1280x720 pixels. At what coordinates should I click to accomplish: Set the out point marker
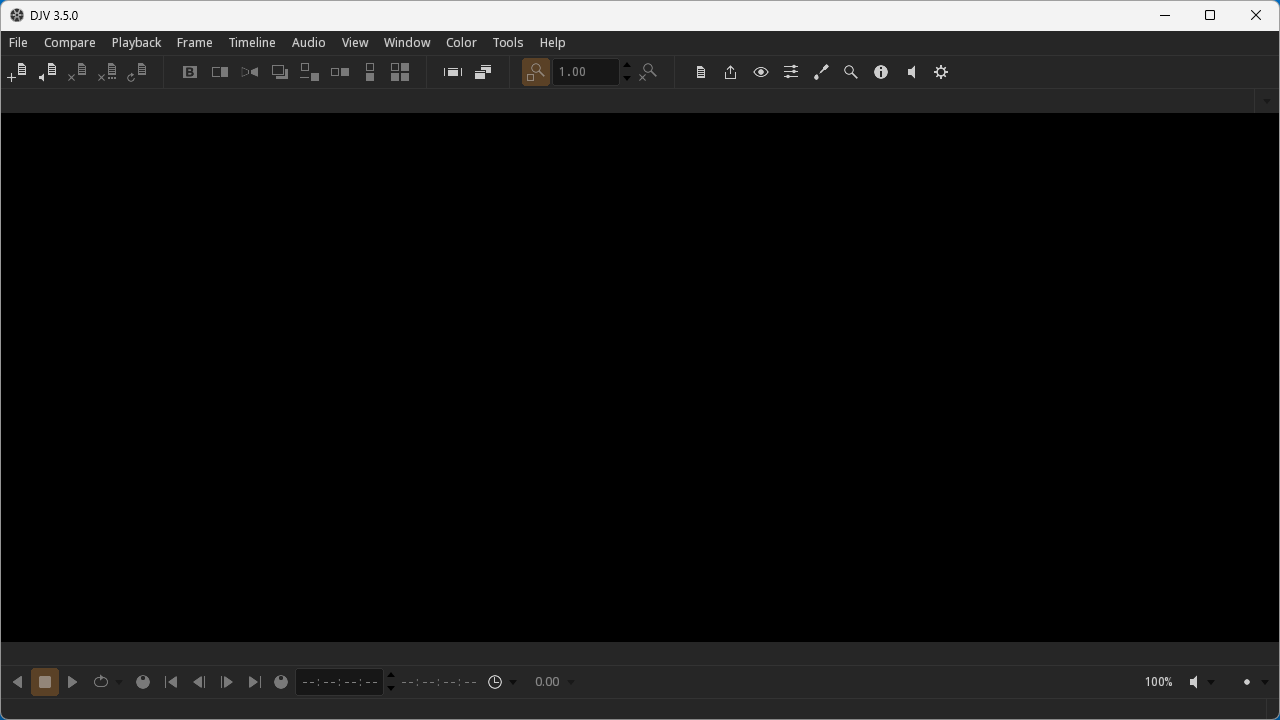coord(281,682)
